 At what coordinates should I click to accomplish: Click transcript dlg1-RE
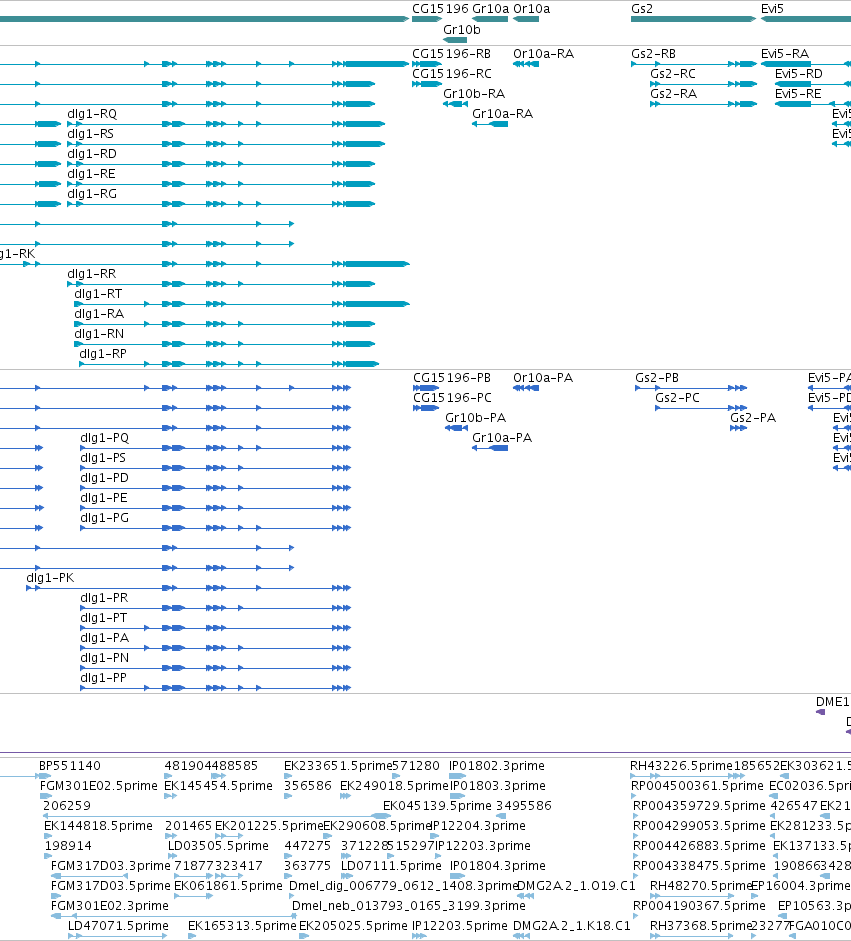pos(91,174)
